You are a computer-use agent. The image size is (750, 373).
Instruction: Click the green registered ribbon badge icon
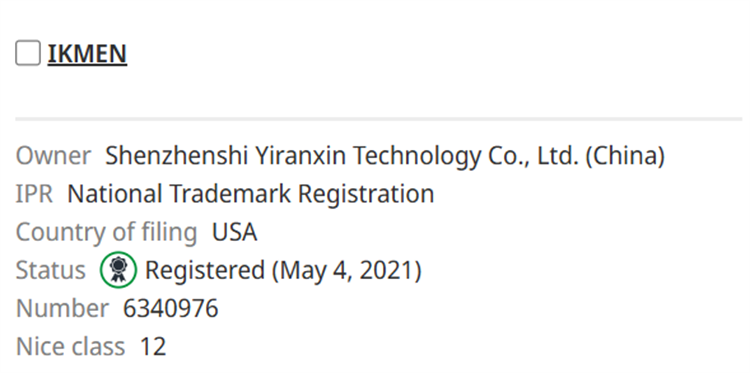click(118, 270)
